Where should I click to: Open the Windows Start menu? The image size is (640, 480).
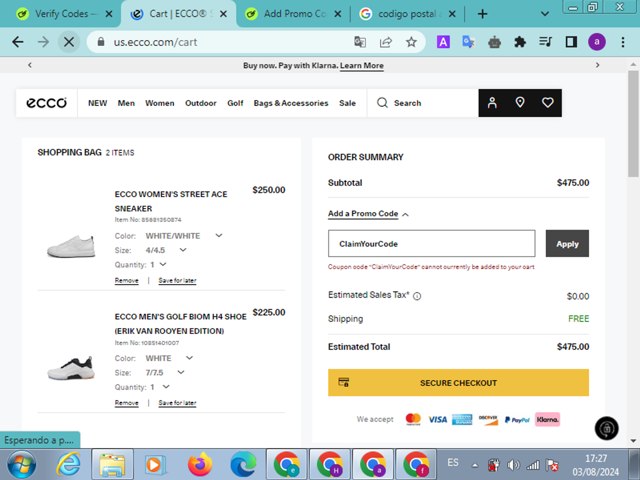22,464
